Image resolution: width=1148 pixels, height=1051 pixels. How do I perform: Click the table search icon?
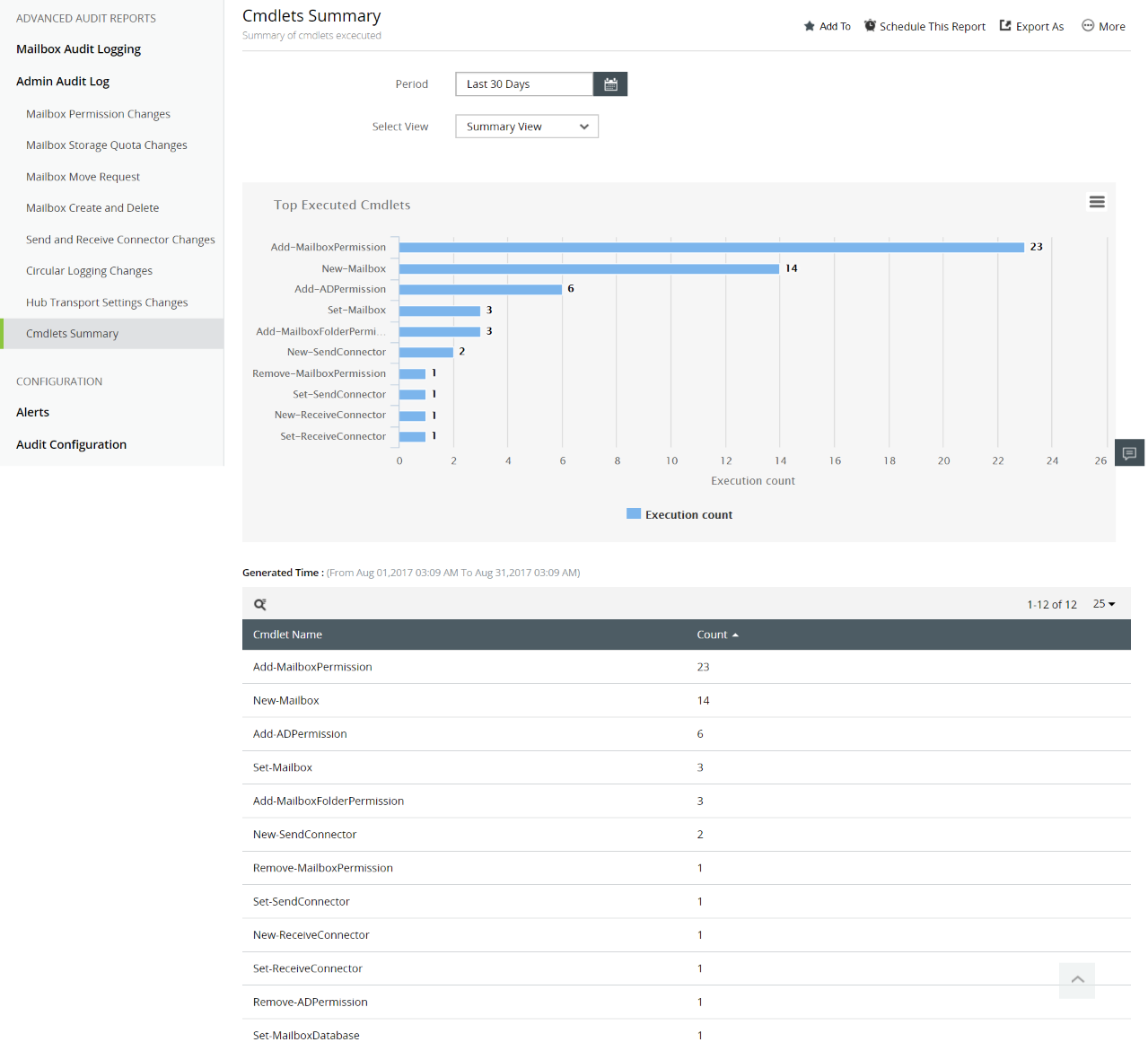(260, 605)
